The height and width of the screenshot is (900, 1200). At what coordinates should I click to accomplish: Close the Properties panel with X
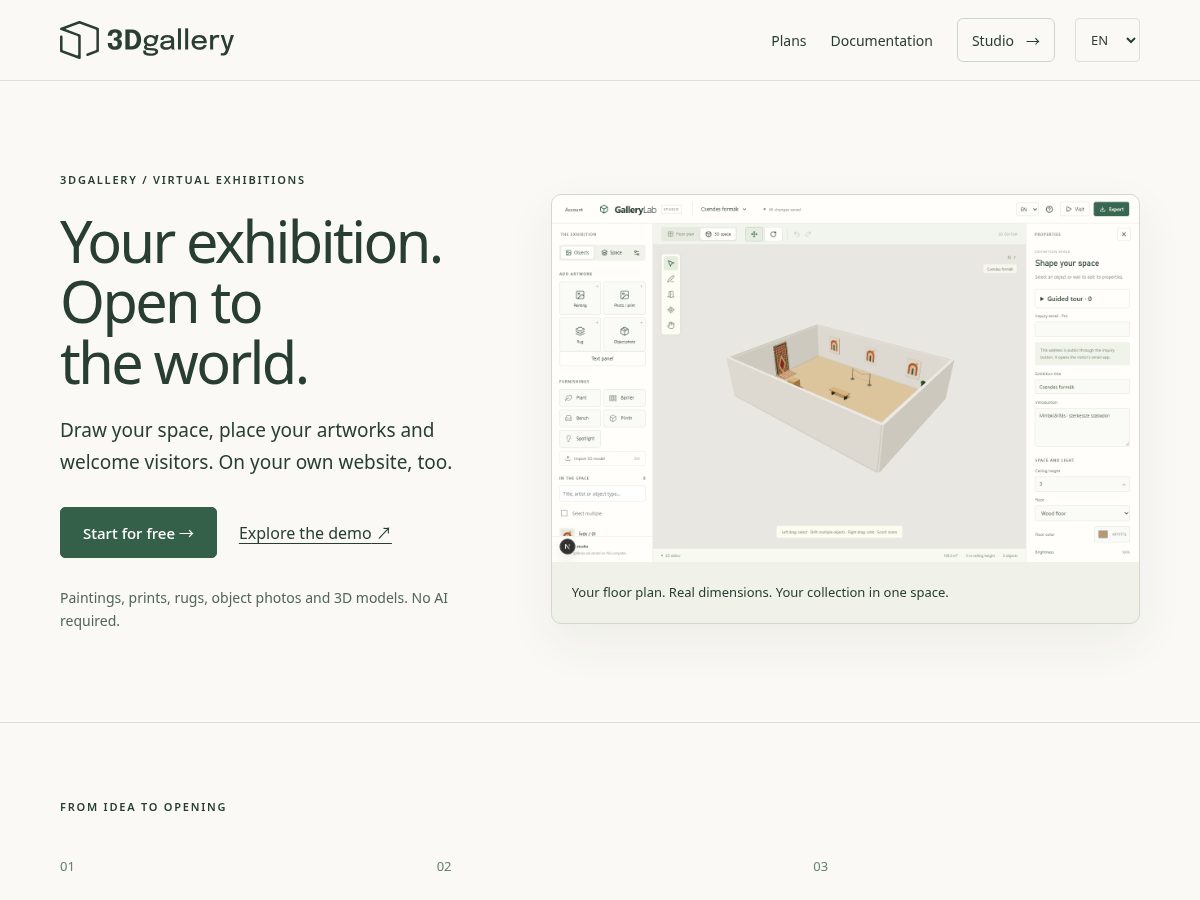(1123, 234)
